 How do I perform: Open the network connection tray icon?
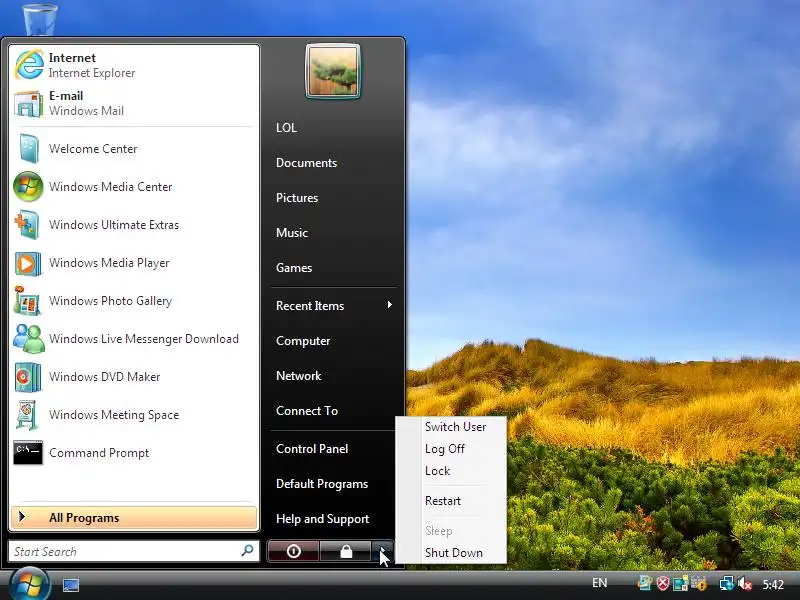point(727,583)
